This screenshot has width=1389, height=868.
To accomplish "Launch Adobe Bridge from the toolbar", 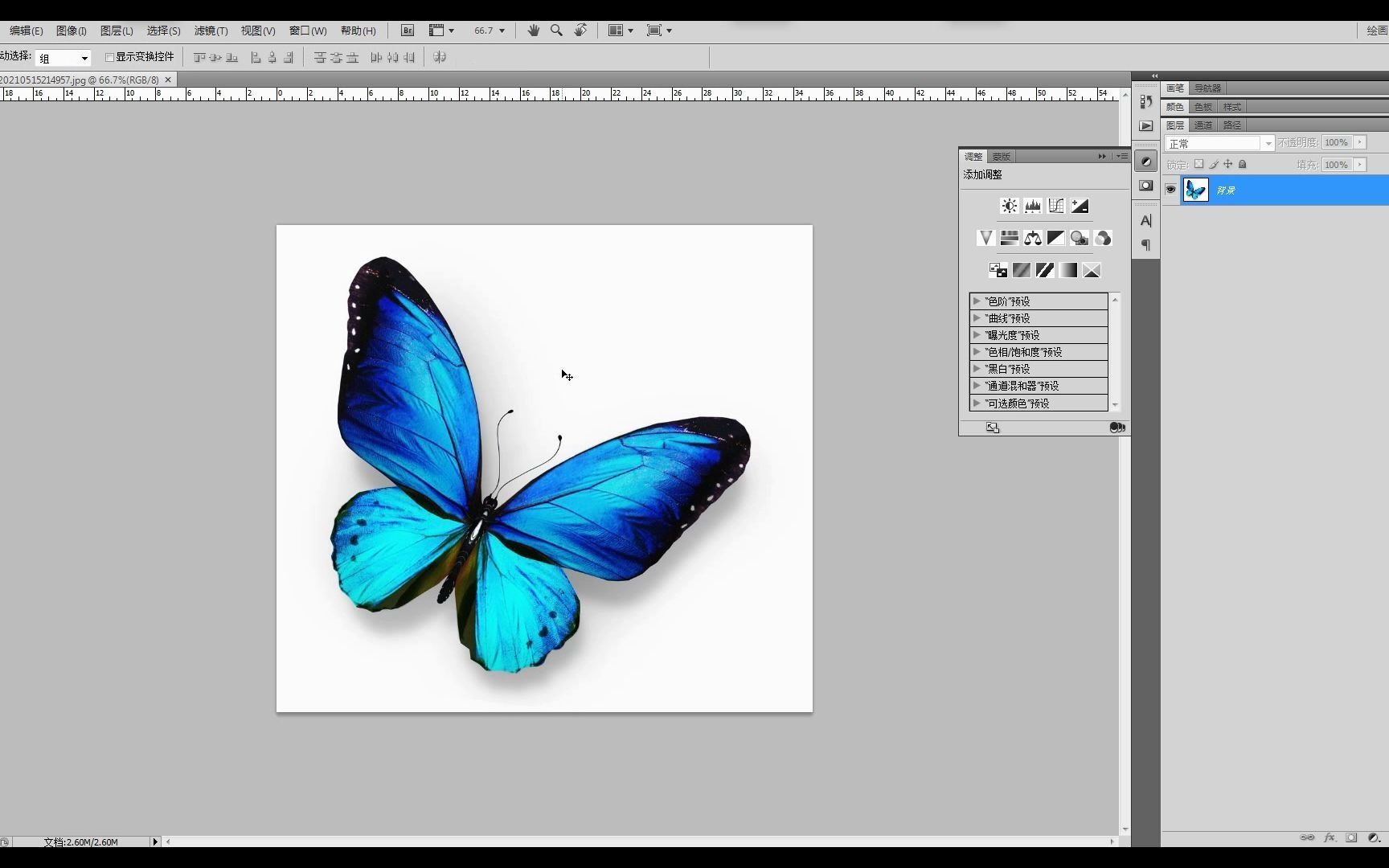I will (408, 31).
